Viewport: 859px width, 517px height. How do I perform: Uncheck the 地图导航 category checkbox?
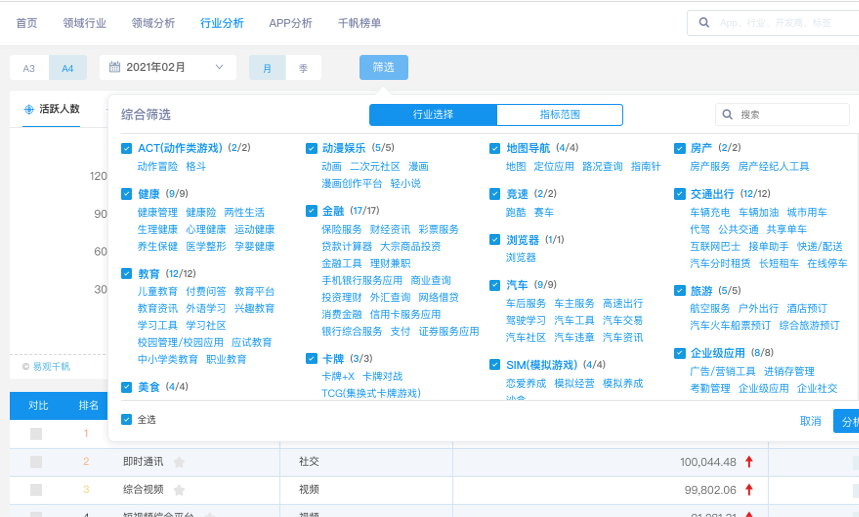[495, 148]
